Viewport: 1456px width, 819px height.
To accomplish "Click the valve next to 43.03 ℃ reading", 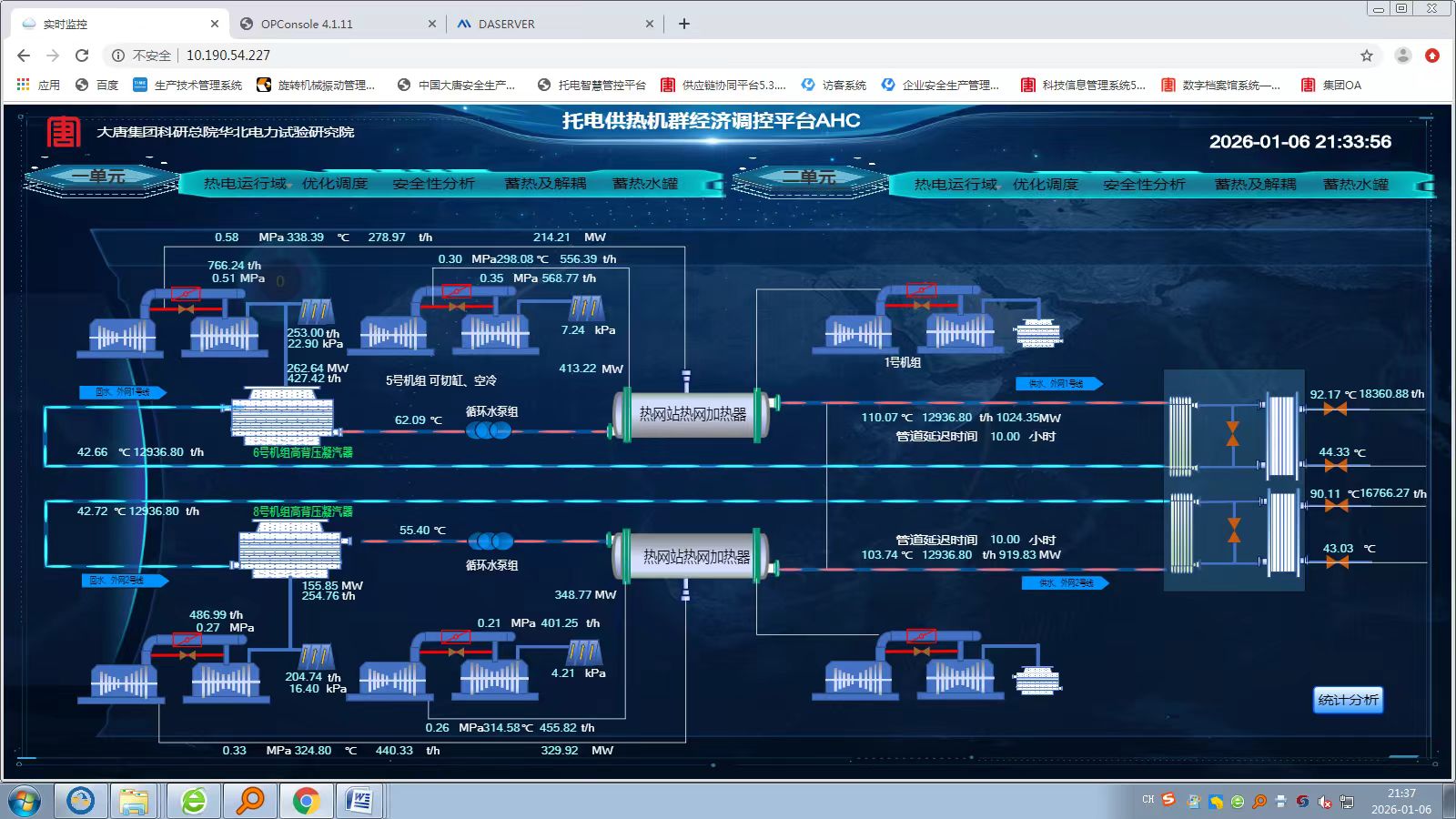I will (x=1337, y=562).
